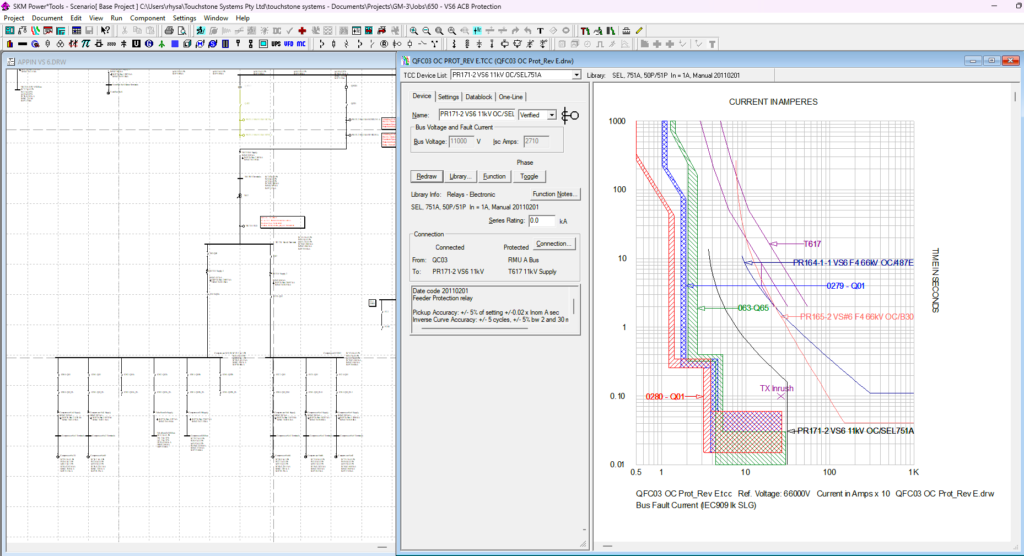Click the Phase Toggle button
The image size is (1024, 556).
tap(529, 176)
